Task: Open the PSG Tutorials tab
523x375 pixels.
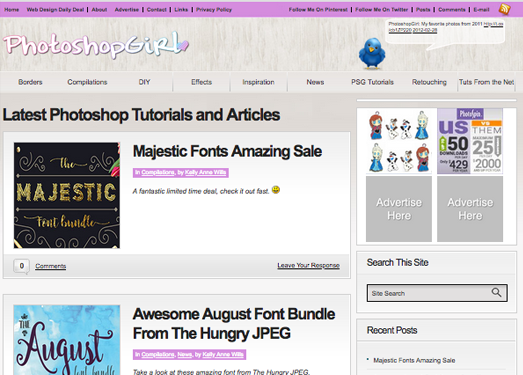Action: tap(372, 82)
